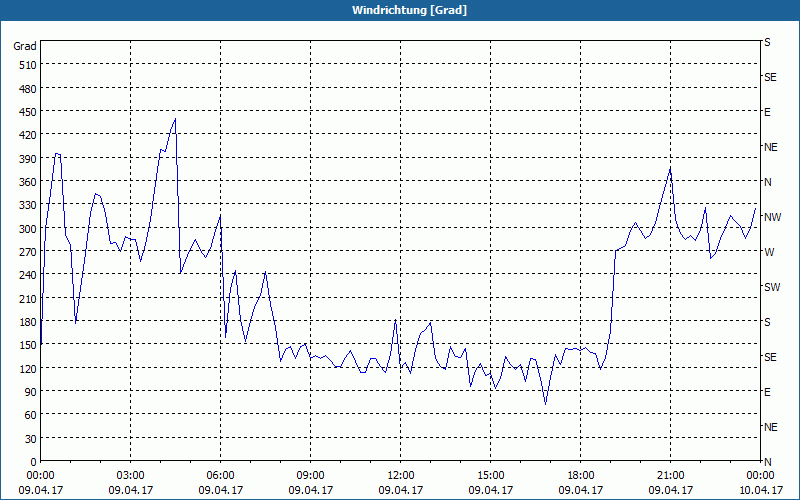Select the N compass label beside 360 gridline
The height and width of the screenshot is (500, 800).
[767, 182]
